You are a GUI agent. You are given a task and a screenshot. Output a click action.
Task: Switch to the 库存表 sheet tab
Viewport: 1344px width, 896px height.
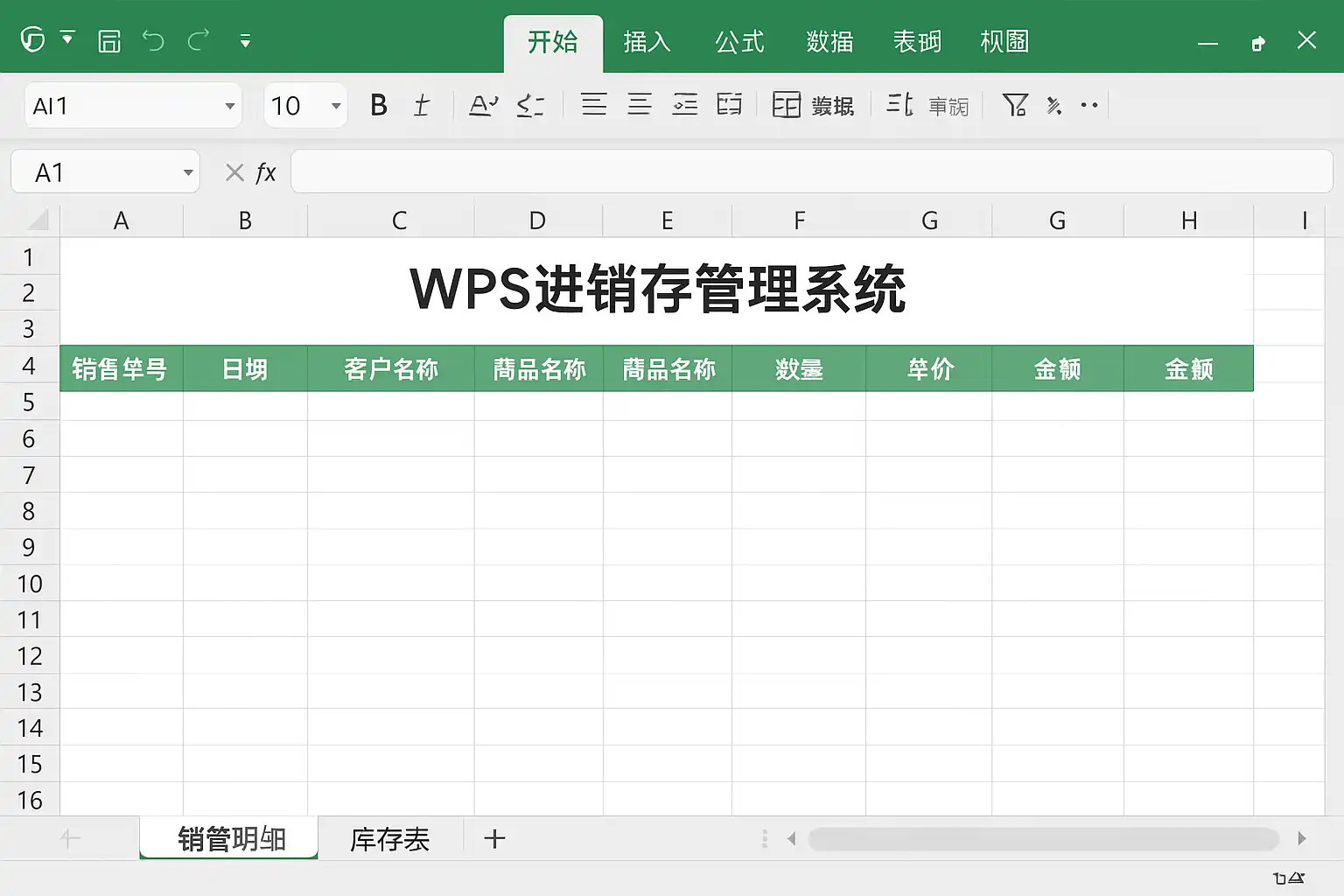pos(389,839)
